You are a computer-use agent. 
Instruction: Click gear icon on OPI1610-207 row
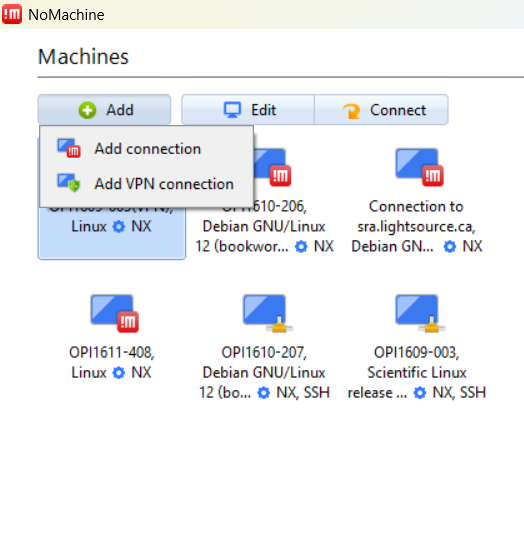pyautogui.click(x=264, y=393)
